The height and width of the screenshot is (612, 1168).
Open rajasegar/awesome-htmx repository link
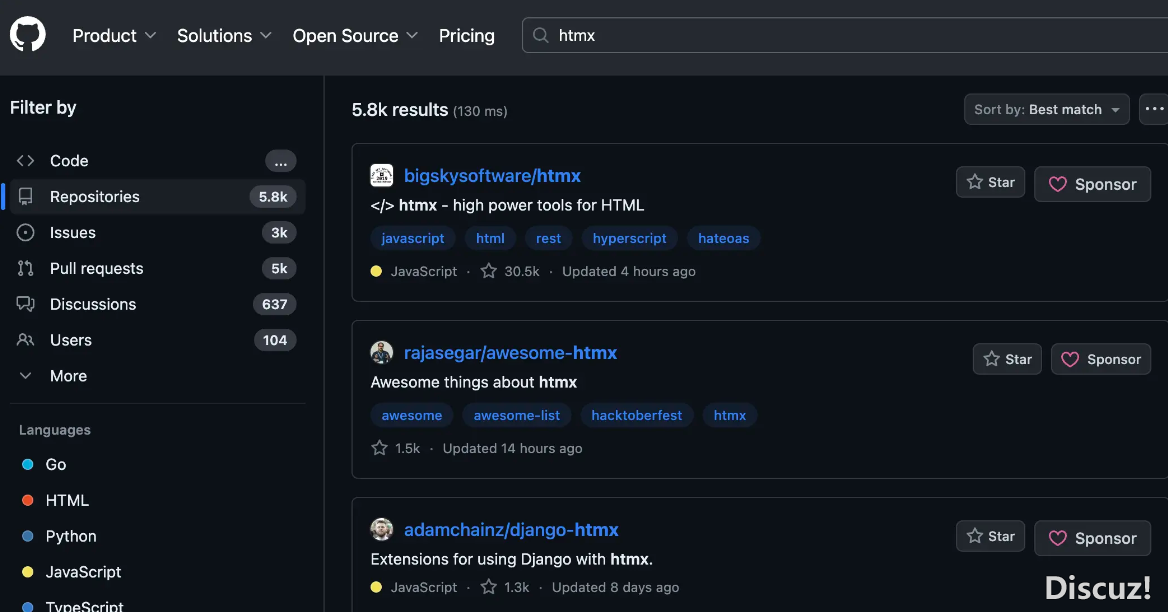[510, 353]
